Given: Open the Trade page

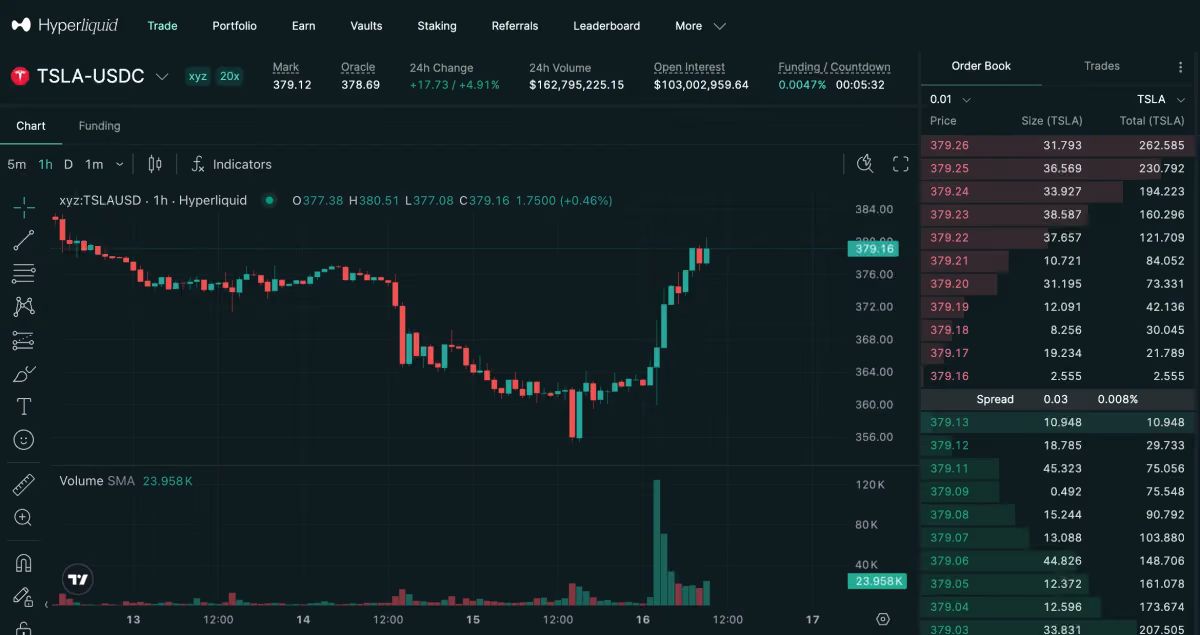Looking at the screenshot, I should [x=162, y=26].
